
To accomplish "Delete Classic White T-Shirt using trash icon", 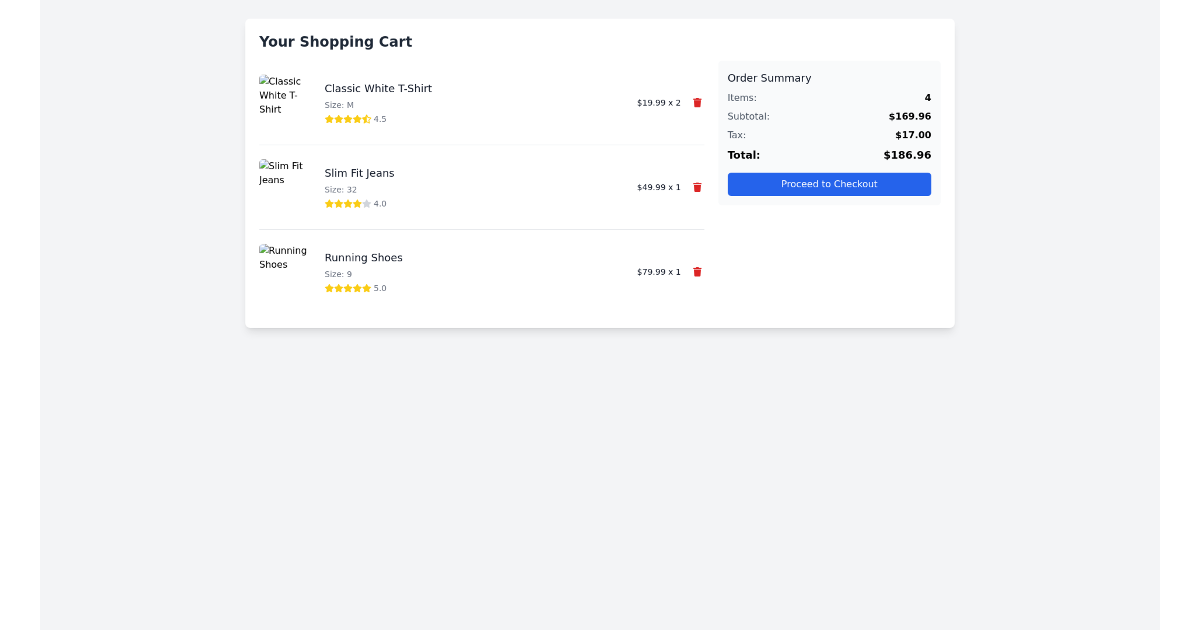I will [x=697, y=102].
